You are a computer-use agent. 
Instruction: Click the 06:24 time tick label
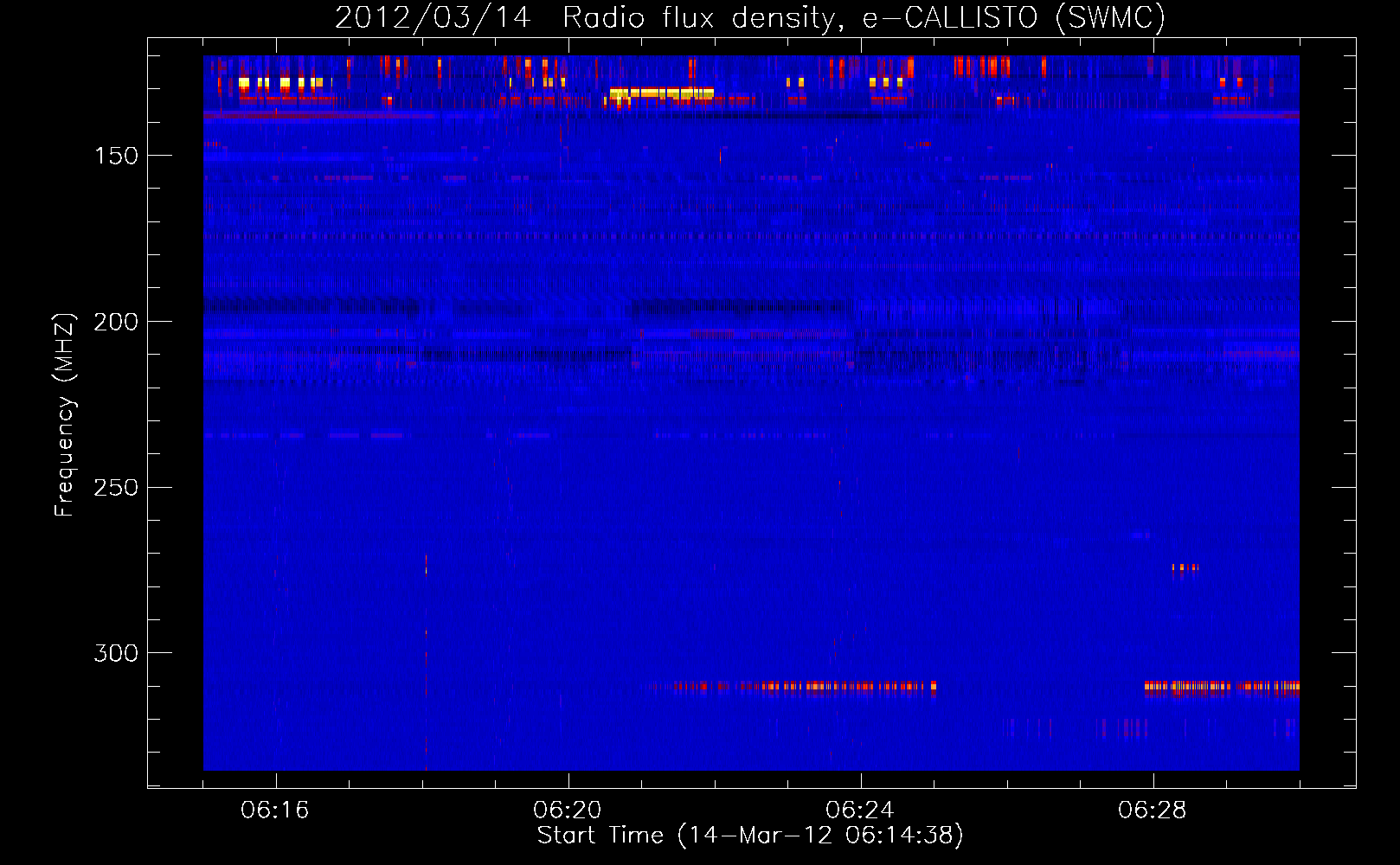click(860, 811)
